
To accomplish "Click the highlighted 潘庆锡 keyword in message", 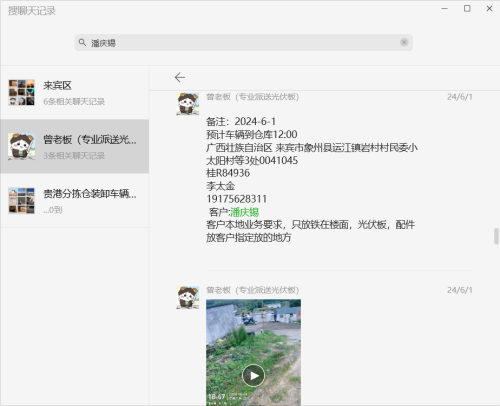I will [x=245, y=212].
